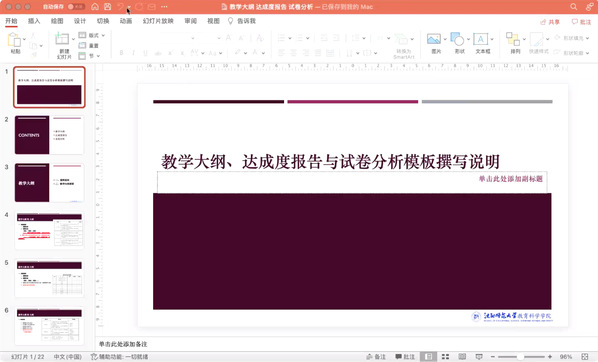This screenshot has width=598, height=362.
Task: Expand the 节 section dropdown
Action: pyautogui.click(x=98, y=56)
